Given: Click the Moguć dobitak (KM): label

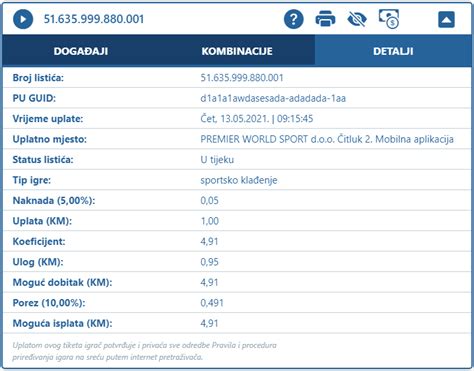Looking at the screenshot, I should 62,283.
